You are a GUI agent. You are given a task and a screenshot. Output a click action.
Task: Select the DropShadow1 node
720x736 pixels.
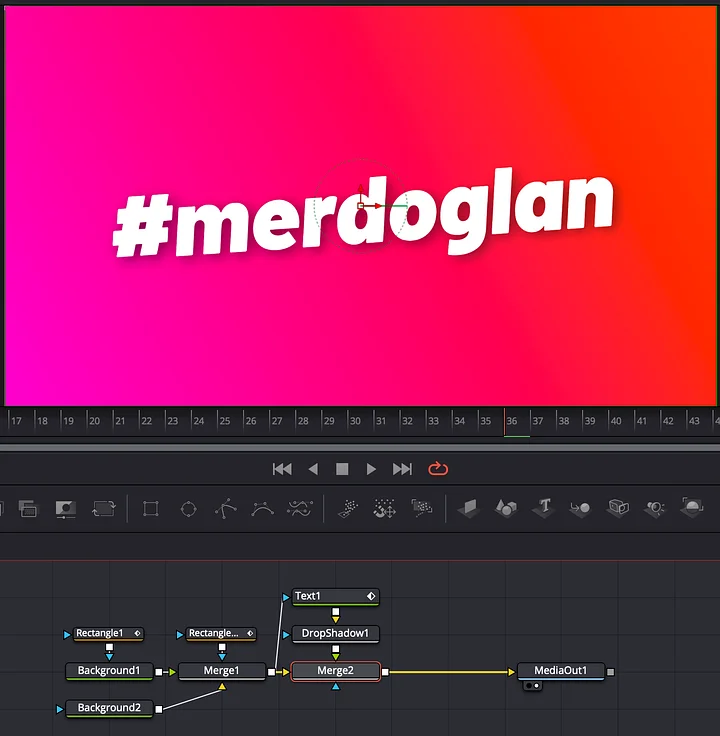click(x=335, y=634)
